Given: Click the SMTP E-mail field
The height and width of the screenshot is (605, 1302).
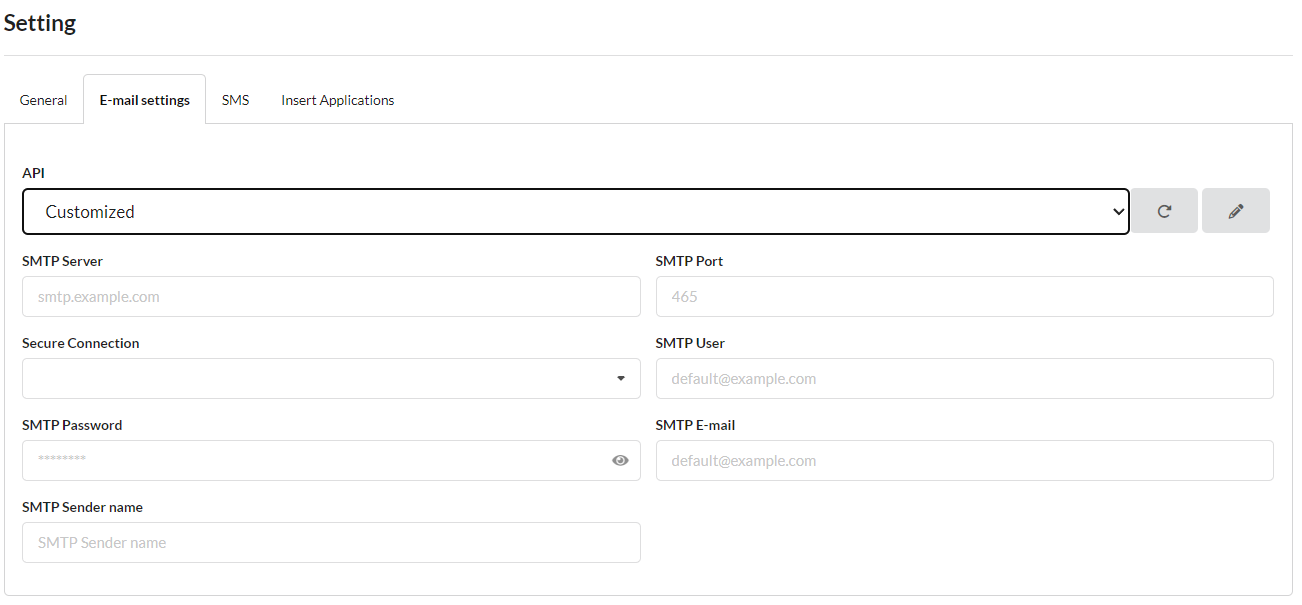Looking at the screenshot, I should pos(963,460).
